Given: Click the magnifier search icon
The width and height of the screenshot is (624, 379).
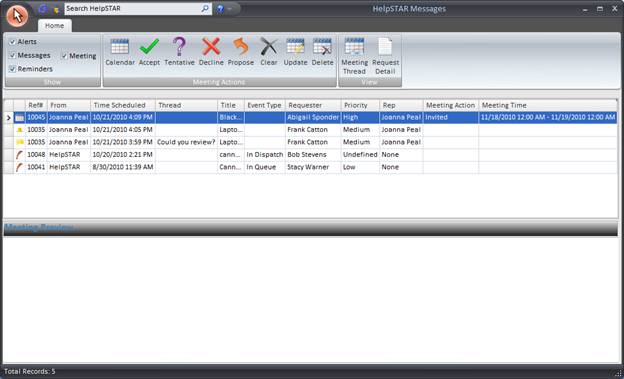Looking at the screenshot, I should point(205,8).
